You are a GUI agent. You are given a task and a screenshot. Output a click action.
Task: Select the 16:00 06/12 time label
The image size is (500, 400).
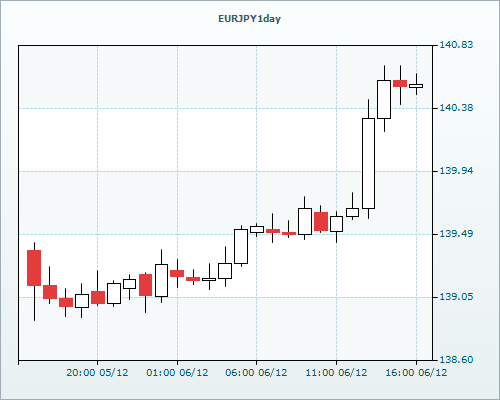click(416, 373)
